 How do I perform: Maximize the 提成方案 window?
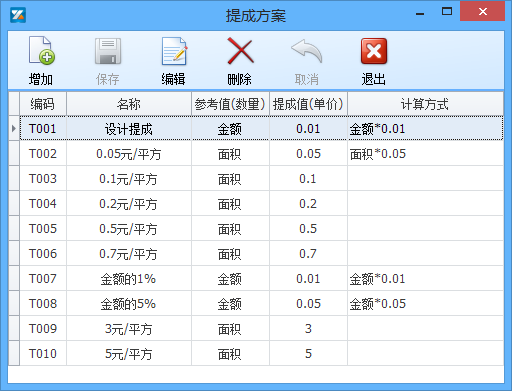(447, 11)
